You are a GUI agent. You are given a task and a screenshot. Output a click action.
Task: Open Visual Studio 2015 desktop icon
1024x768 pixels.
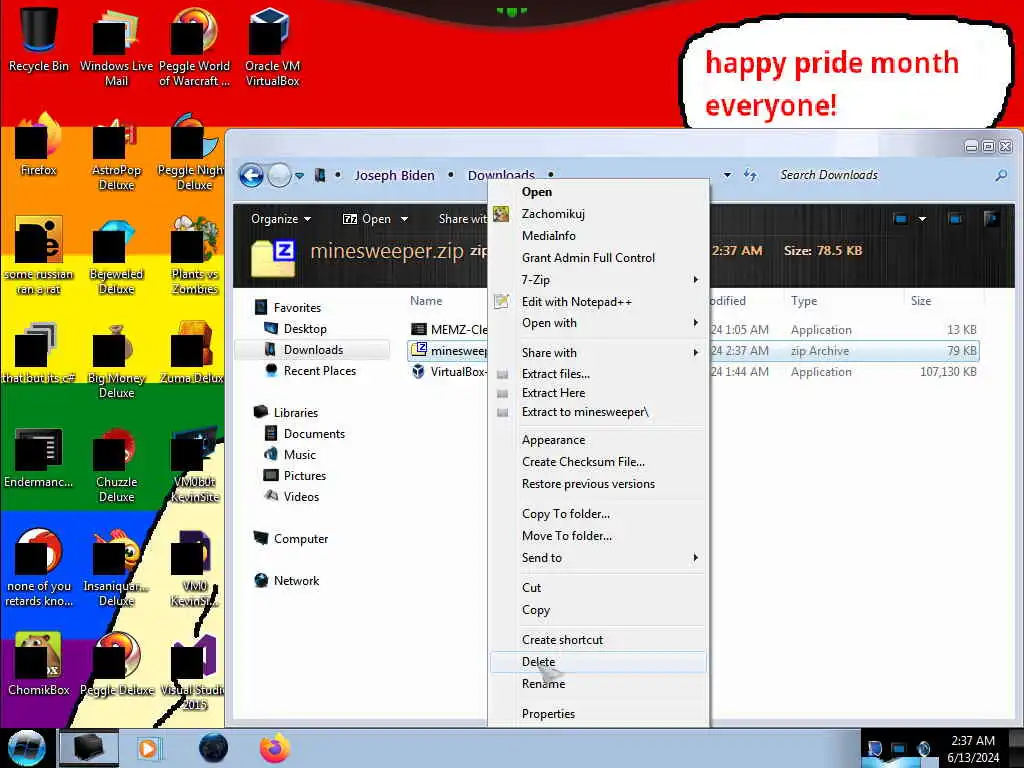click(195, 673)
